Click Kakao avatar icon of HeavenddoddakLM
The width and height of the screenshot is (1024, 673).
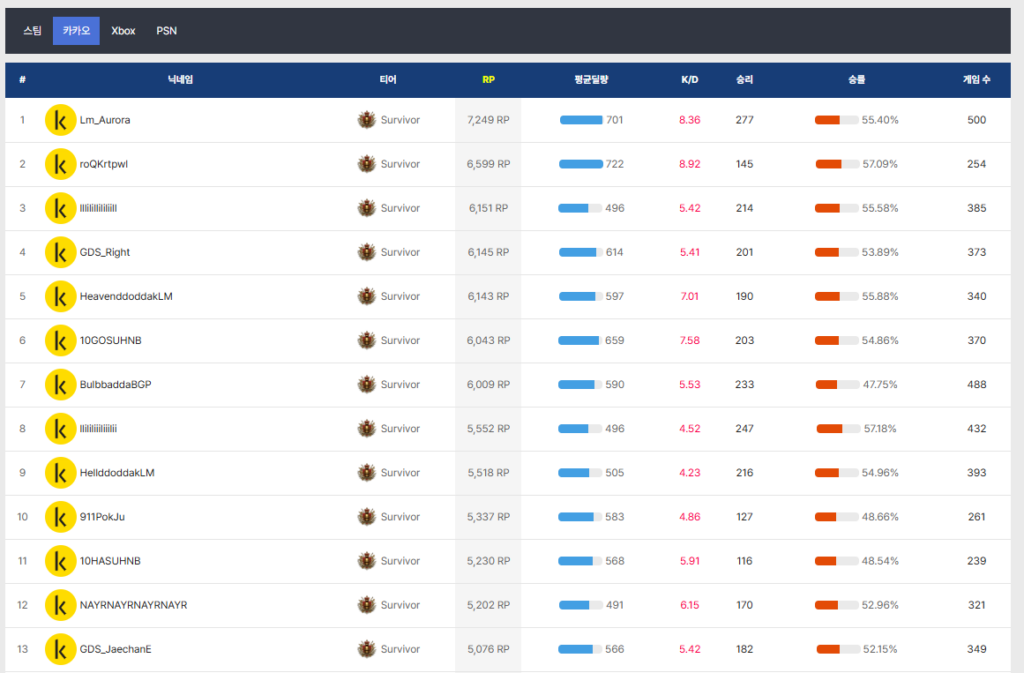click(61, 296)
